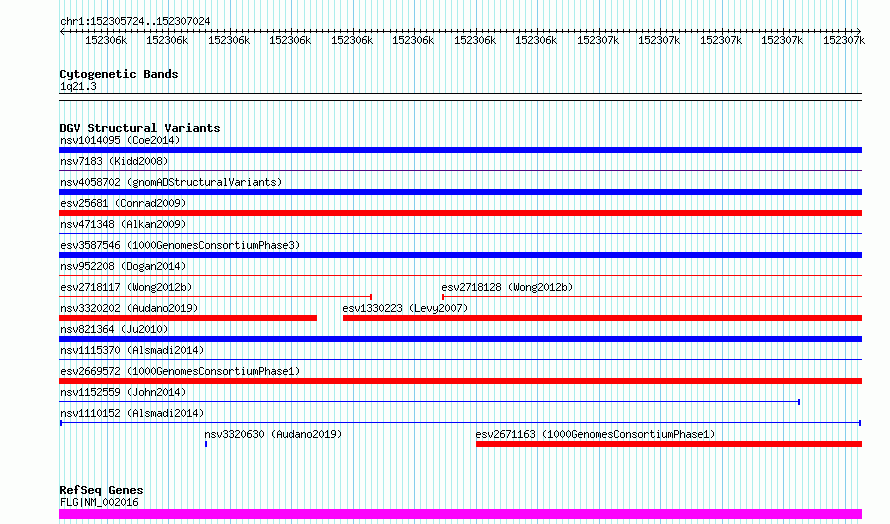Open esv3587546 (1000GenomesConsortiumPhase3) label
The image size is (890, 524).
tap(180, 245)
